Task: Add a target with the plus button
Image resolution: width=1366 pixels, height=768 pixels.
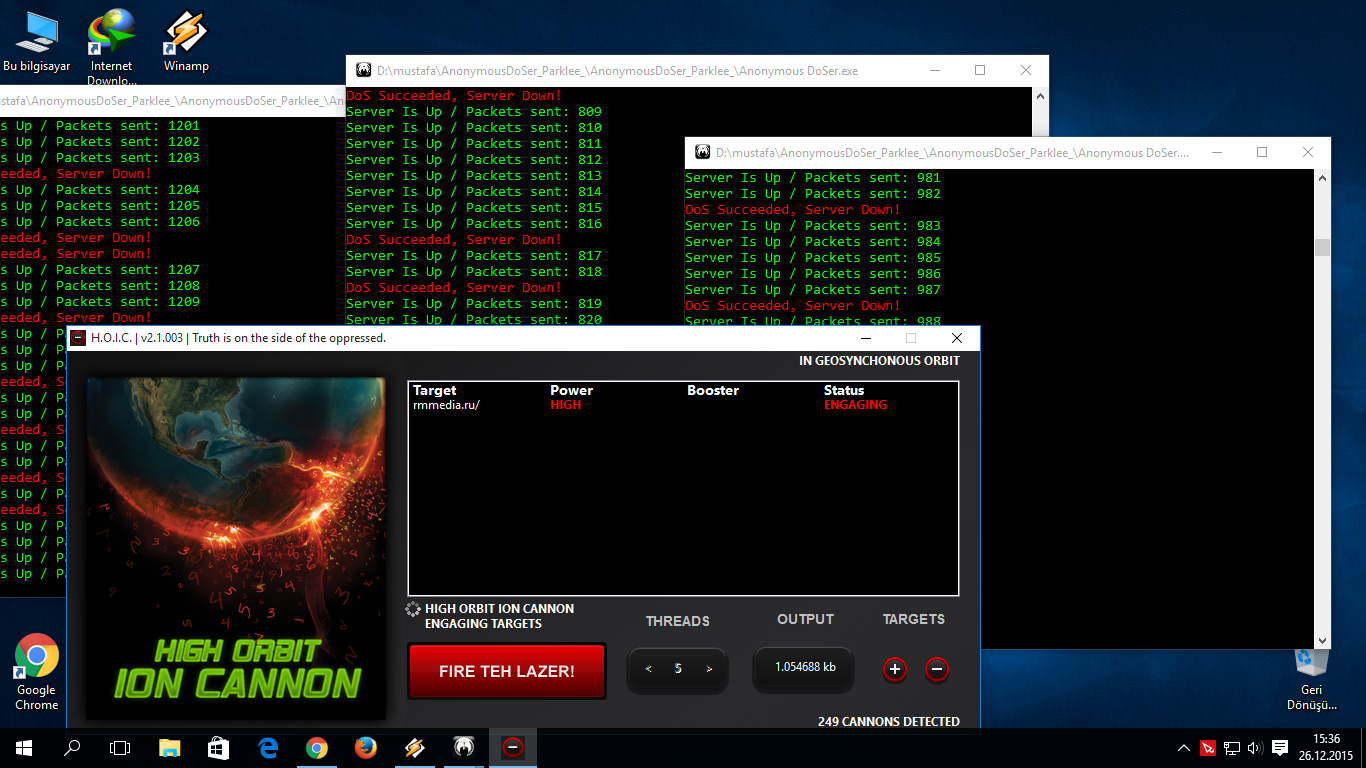Action: click(895, 669)
